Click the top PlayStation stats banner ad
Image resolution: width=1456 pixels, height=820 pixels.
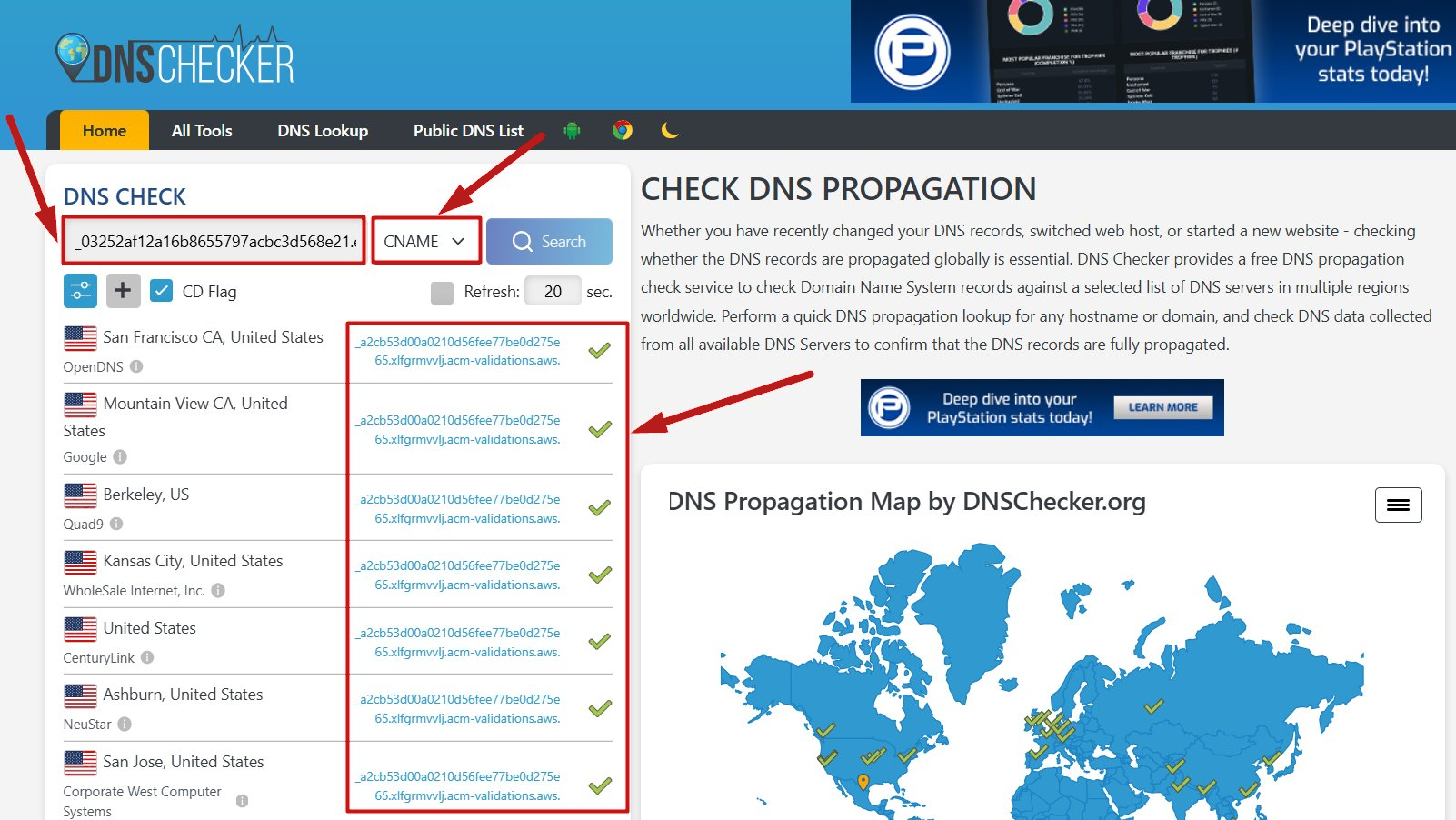point(1153,51)
